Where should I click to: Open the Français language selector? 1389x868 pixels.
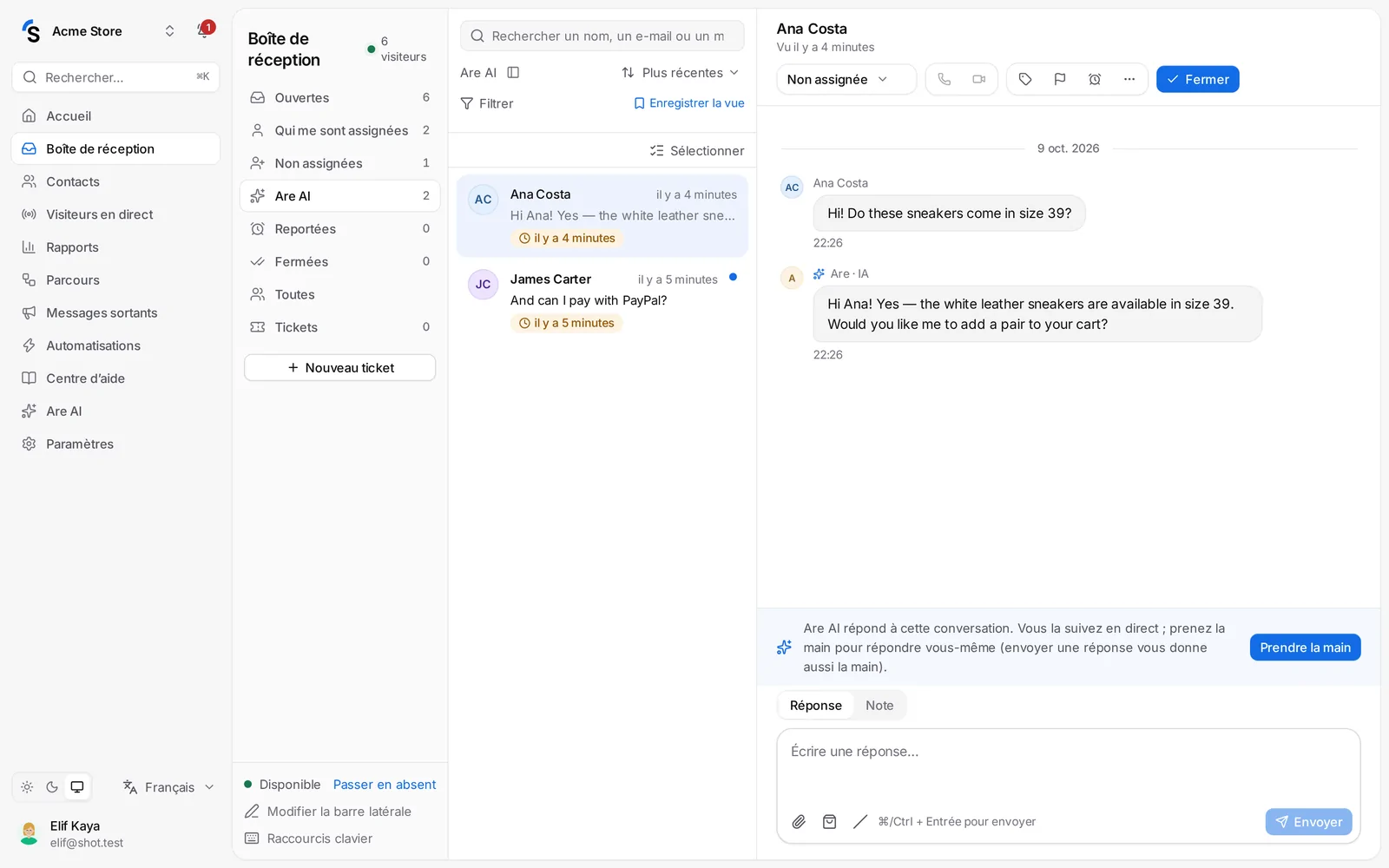click(168, 787)
